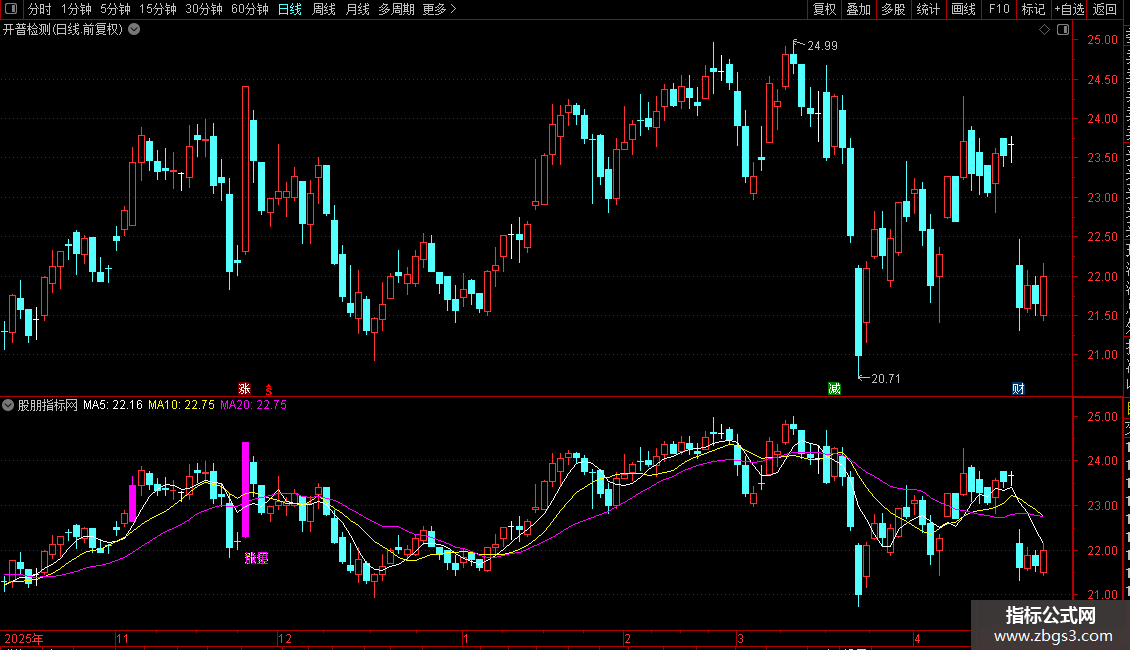This screenshot has height=650, width=1130.
Task: Open the 统计 statistics button
Action: [x=927, y=9]
